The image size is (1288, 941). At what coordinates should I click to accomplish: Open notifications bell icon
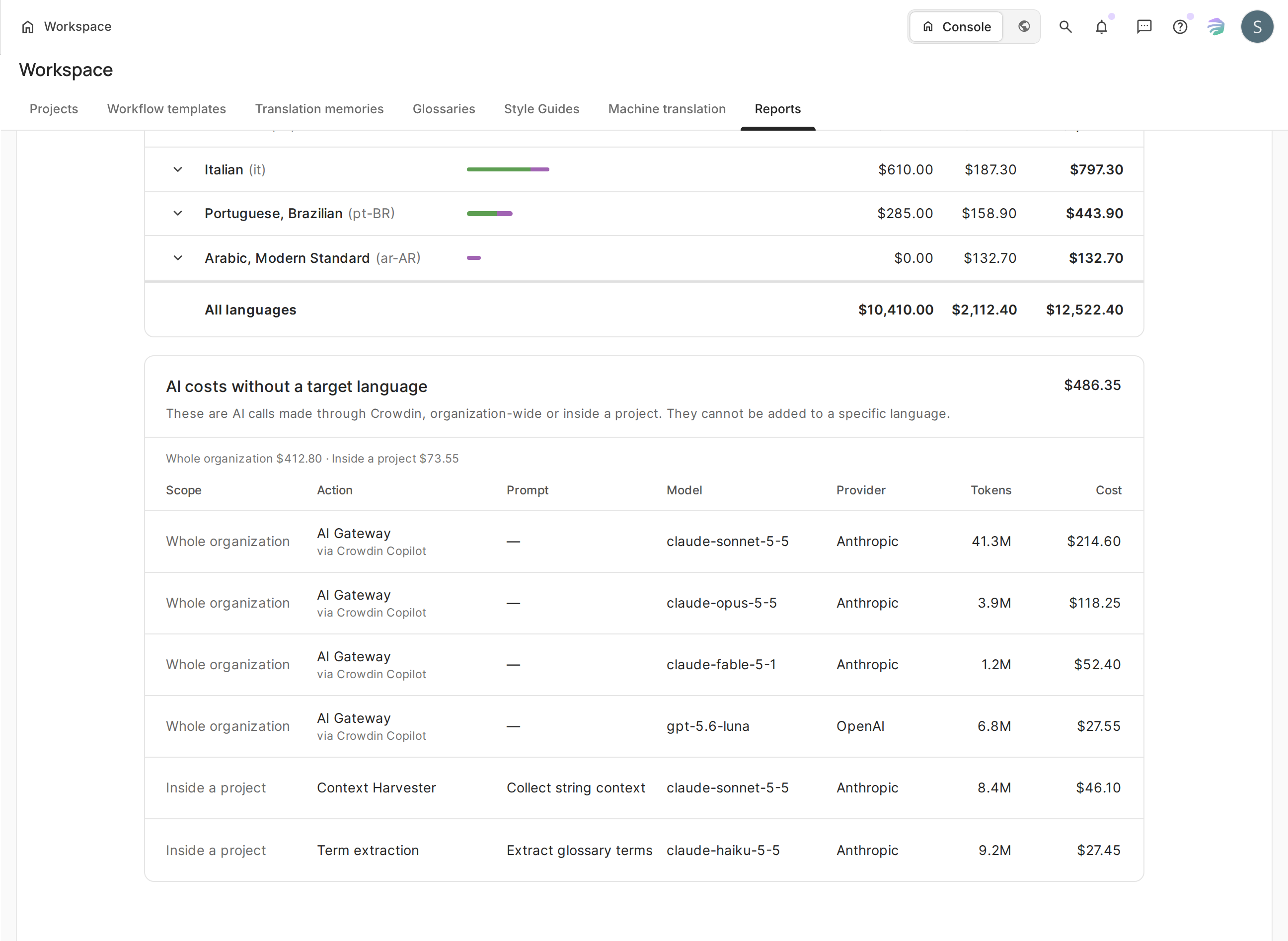pos(1102,27)
